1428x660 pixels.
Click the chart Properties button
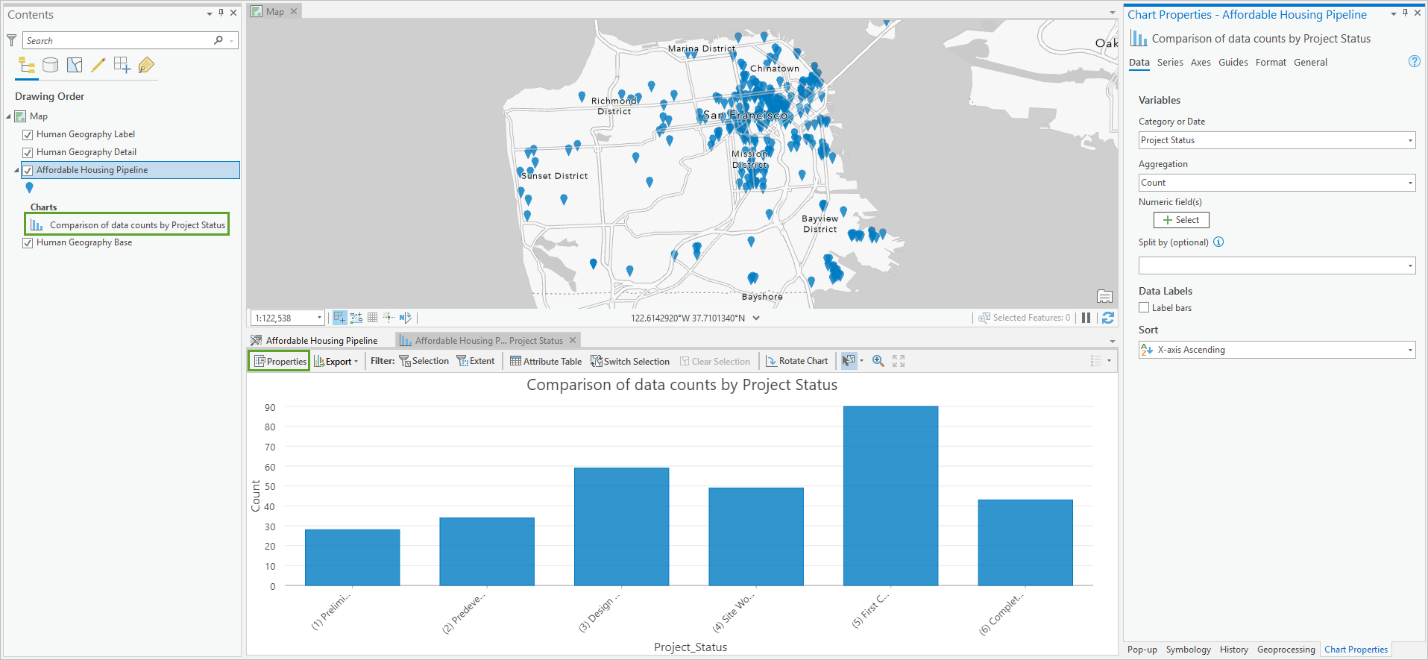[x=279, y=361]
